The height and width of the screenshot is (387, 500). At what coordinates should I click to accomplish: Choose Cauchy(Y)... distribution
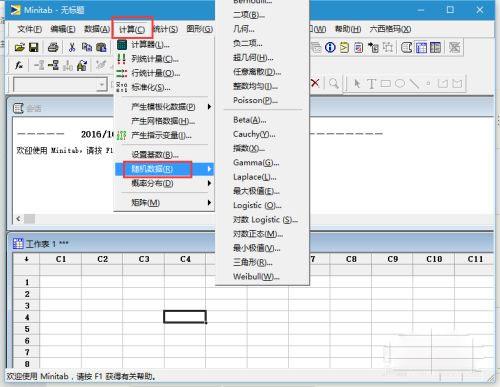coord(263,134)
